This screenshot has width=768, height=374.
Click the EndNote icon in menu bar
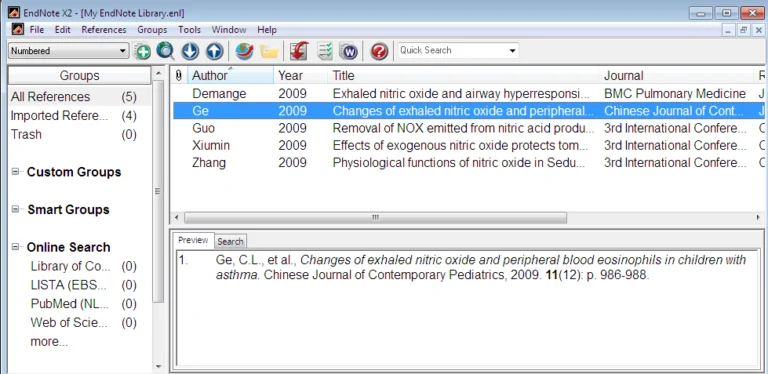[x=18, y=29]
